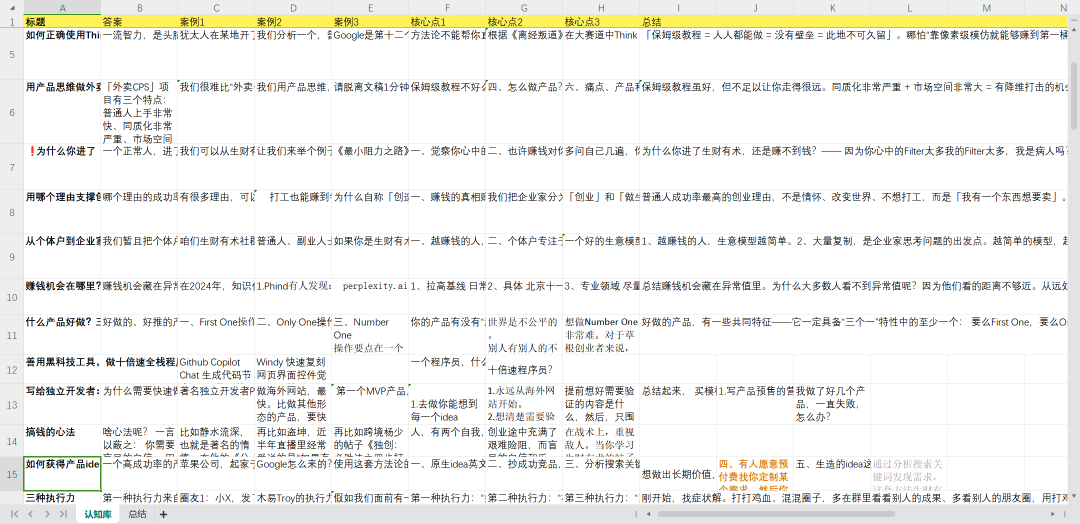This screenshot has width=1080, height=524.
Task: Select row 8 header
Action: click(12, 212)
